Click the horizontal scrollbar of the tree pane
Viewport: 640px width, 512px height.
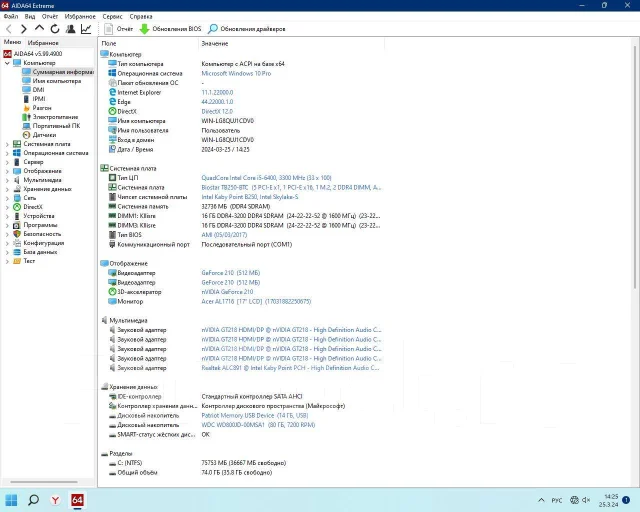click(x=44, y=482)
